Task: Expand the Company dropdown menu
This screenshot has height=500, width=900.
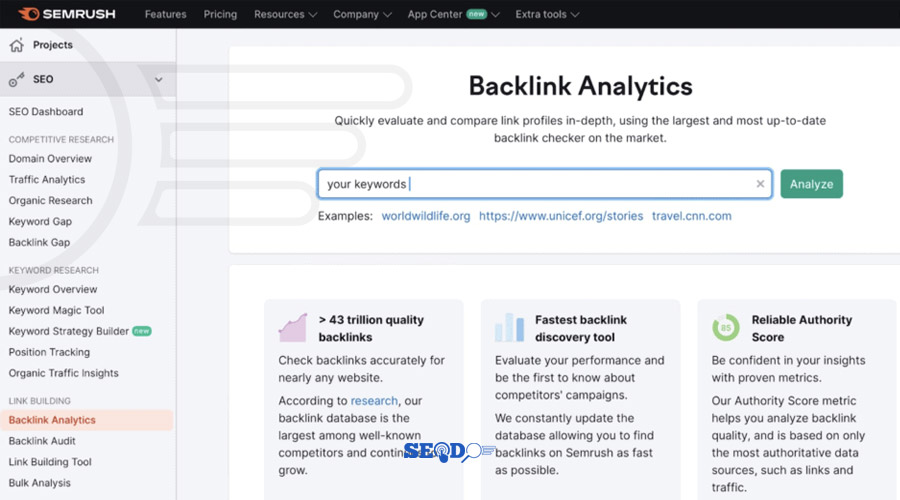Action: tap(362, 14)
